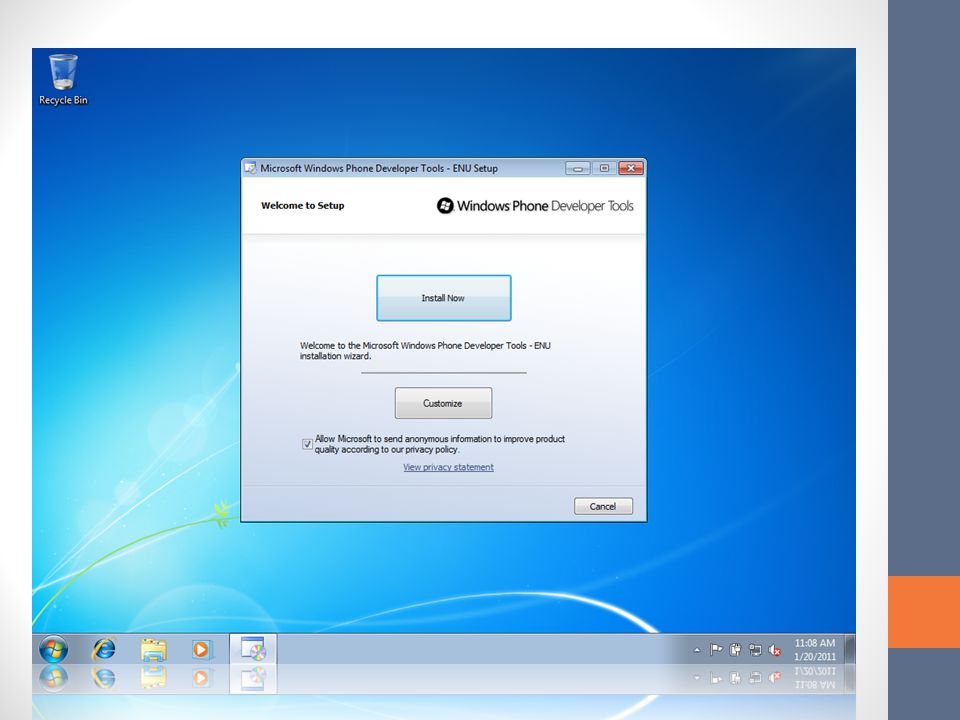Open the View privacy statement link

[x=448, y=467]
